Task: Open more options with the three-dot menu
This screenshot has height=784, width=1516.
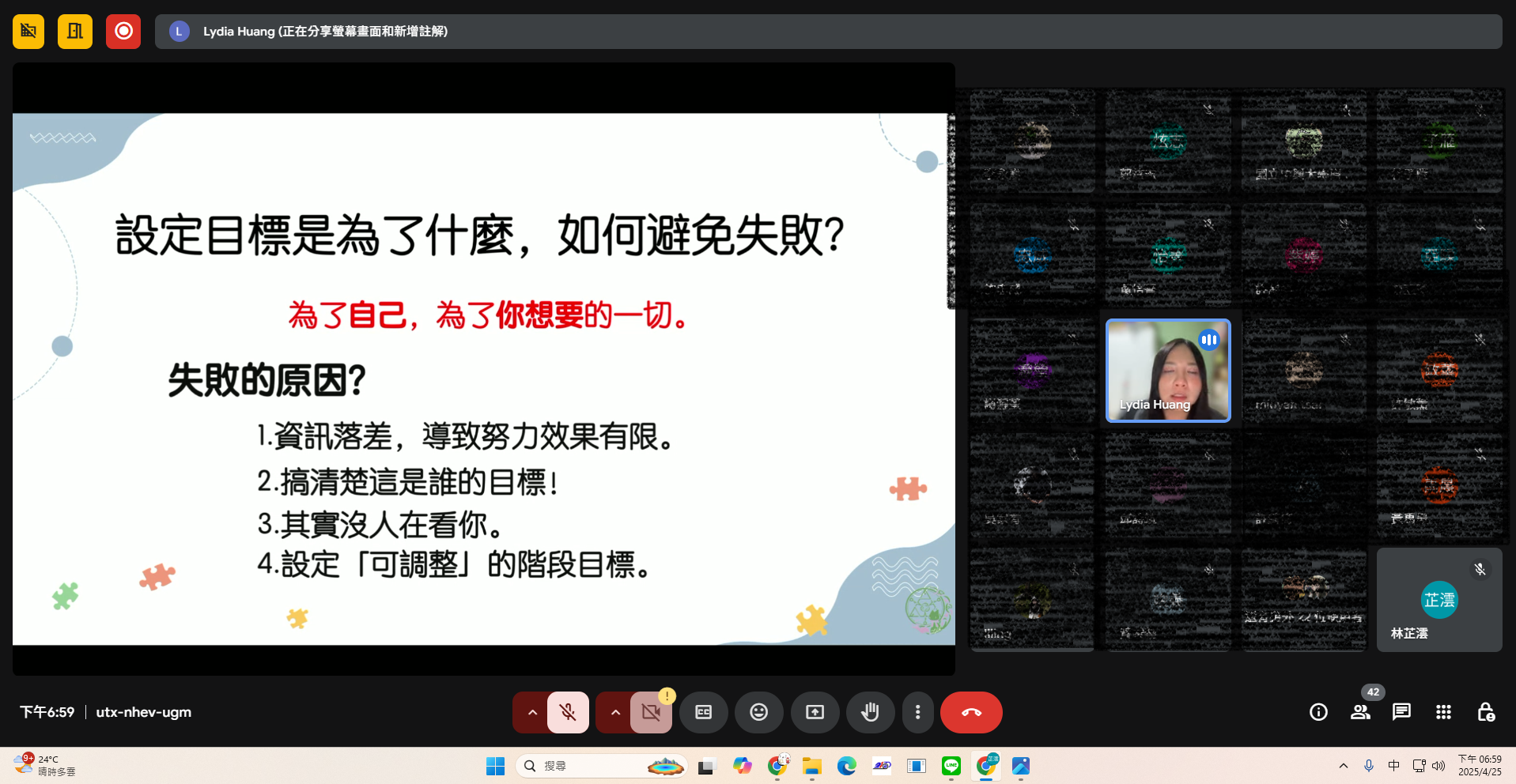Action: (x=917, y=712)
